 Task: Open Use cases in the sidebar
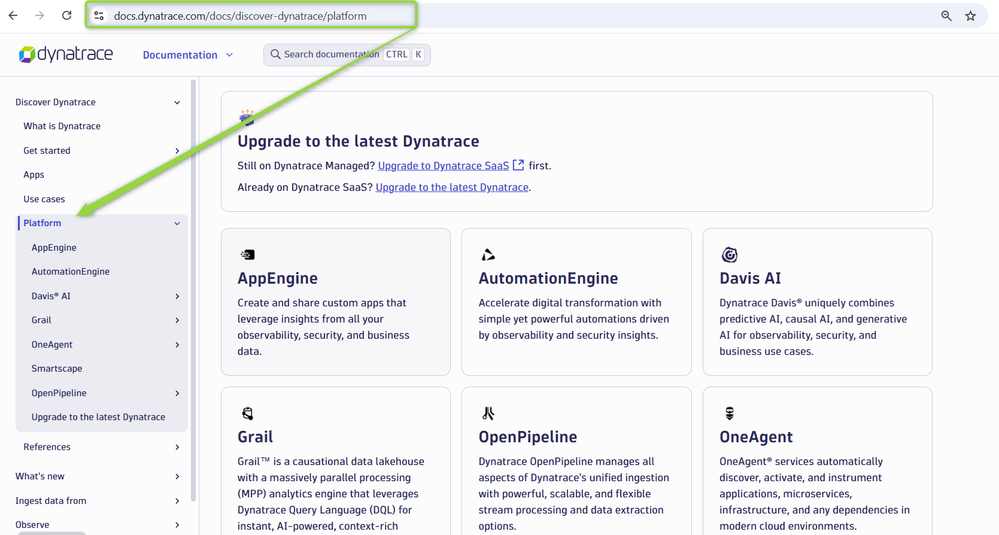click(44, 199)
